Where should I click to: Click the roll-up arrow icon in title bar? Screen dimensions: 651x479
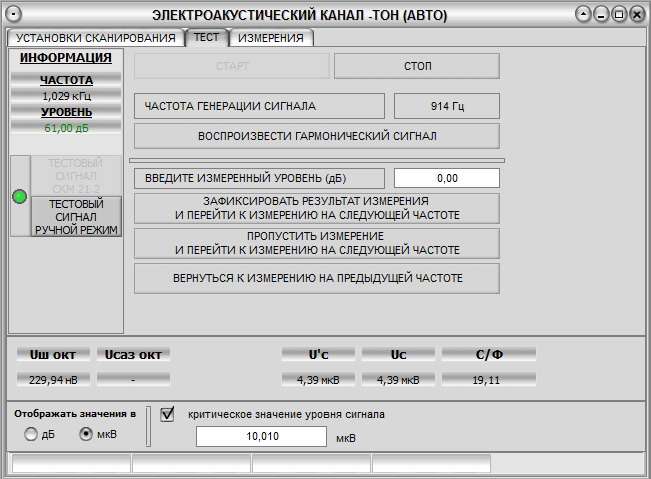(585, 14)
